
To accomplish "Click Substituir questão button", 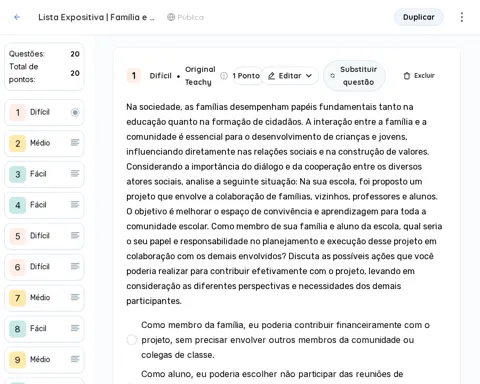I will [354, 76].
